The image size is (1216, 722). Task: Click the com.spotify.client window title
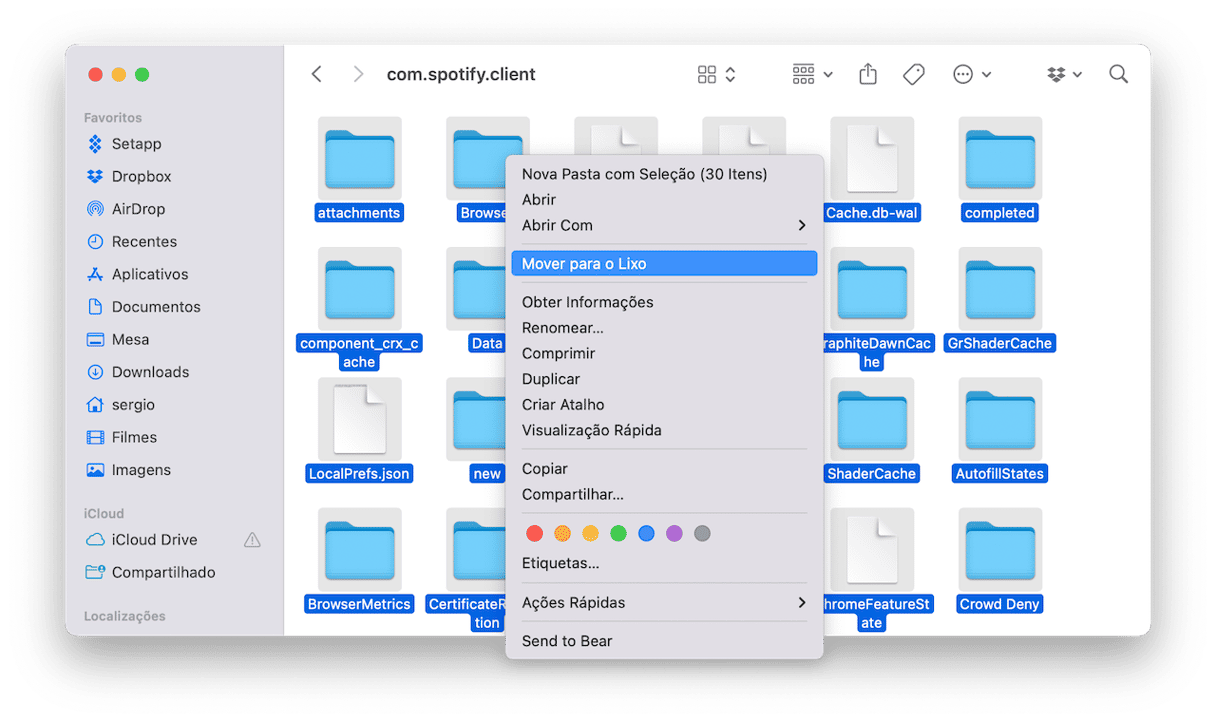461,74
